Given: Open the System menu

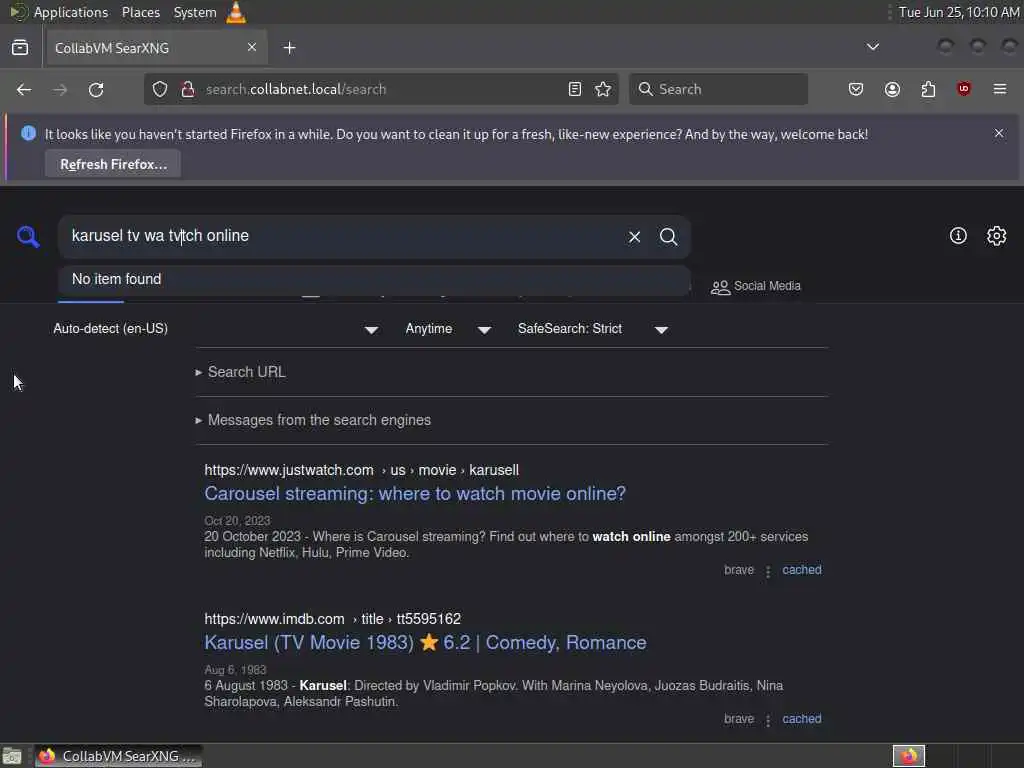Looking at the screenshot, I should [x=195, y=12].
